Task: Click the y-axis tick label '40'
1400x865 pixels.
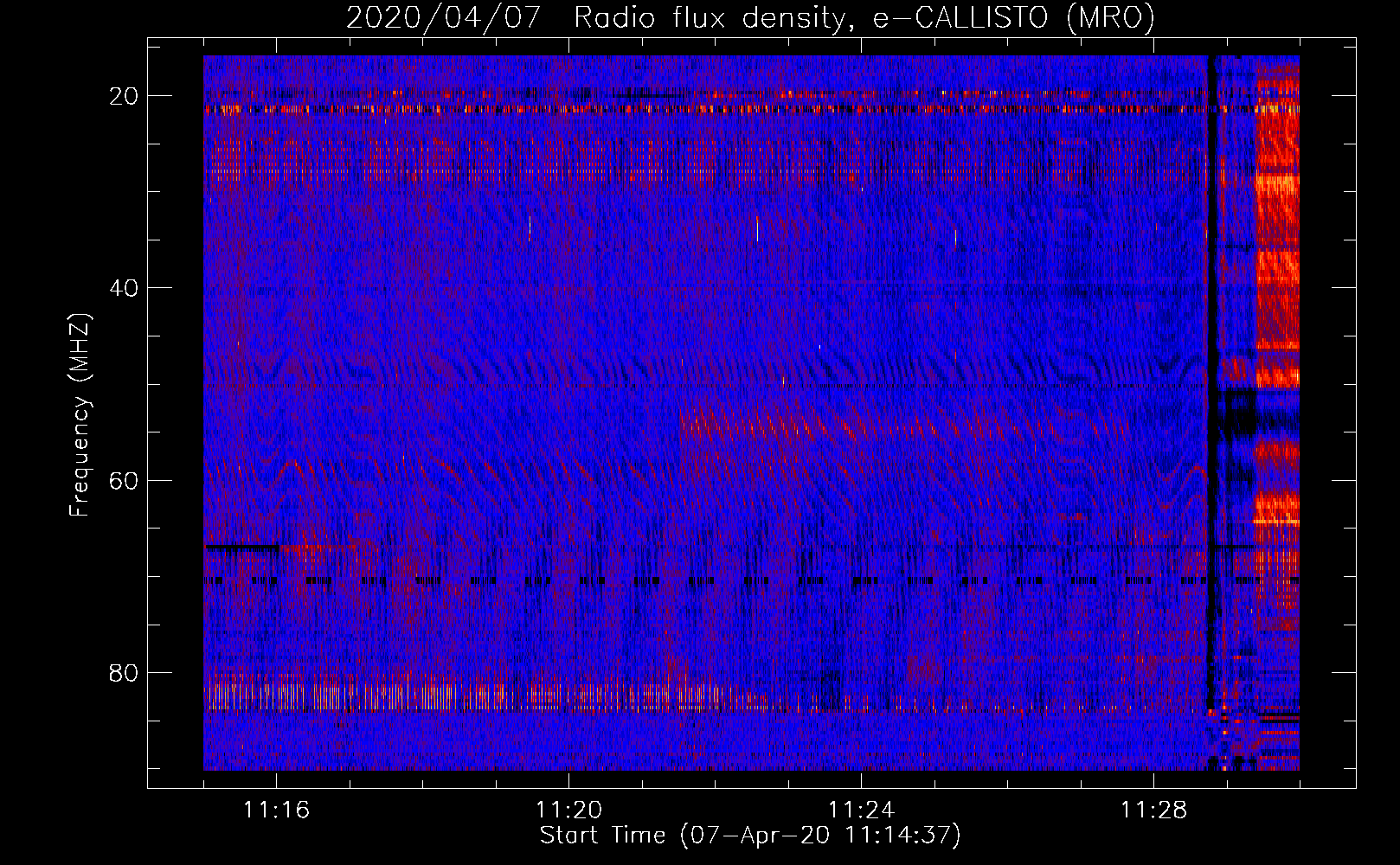Action: click(x=125, y=287)
